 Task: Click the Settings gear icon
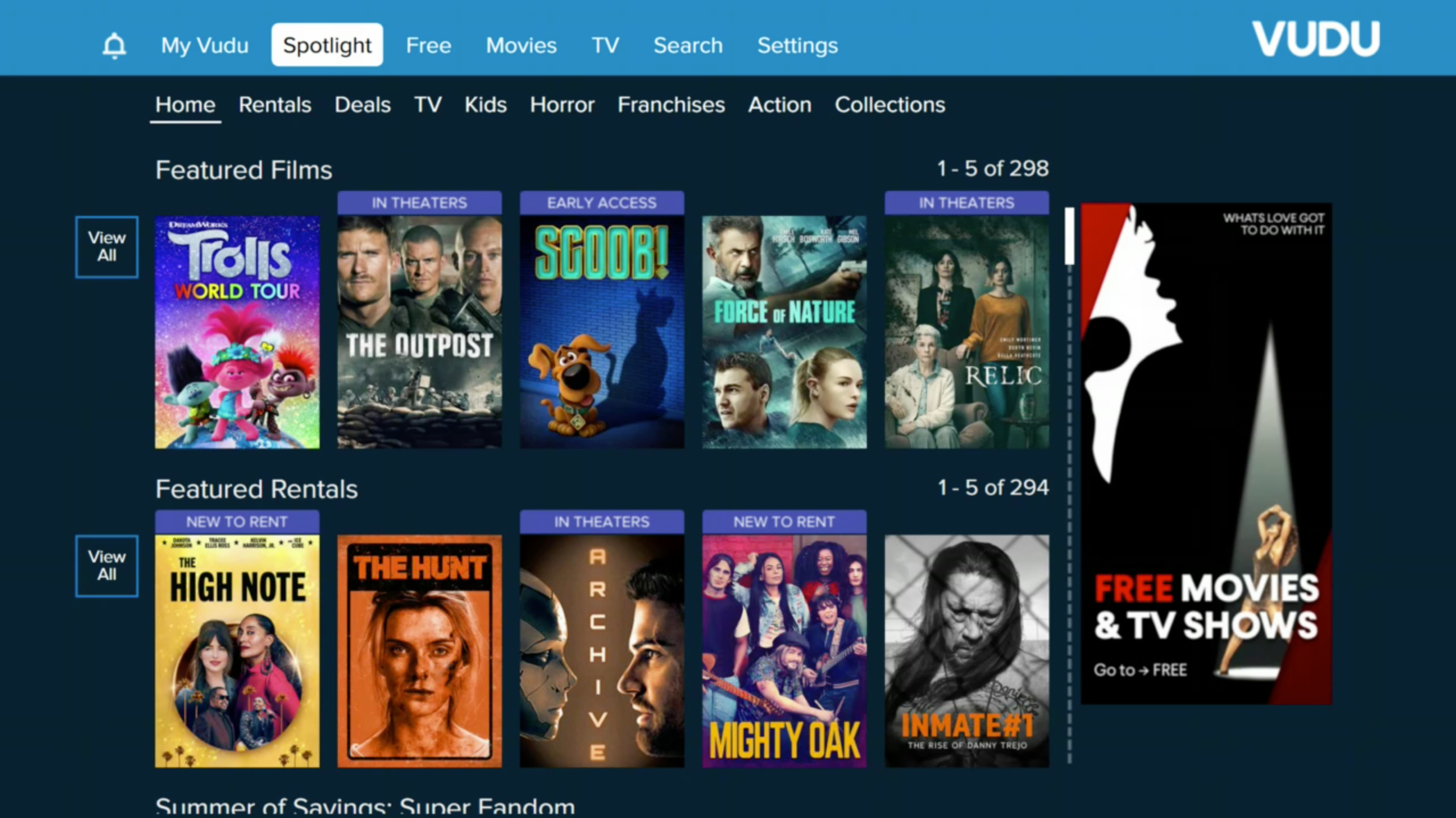[x=797, y=44]
